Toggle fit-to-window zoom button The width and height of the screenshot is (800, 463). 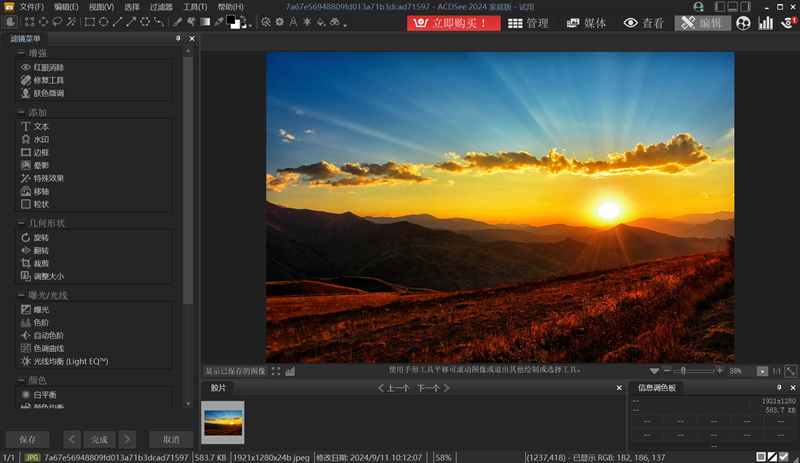[x=790, y=371]
